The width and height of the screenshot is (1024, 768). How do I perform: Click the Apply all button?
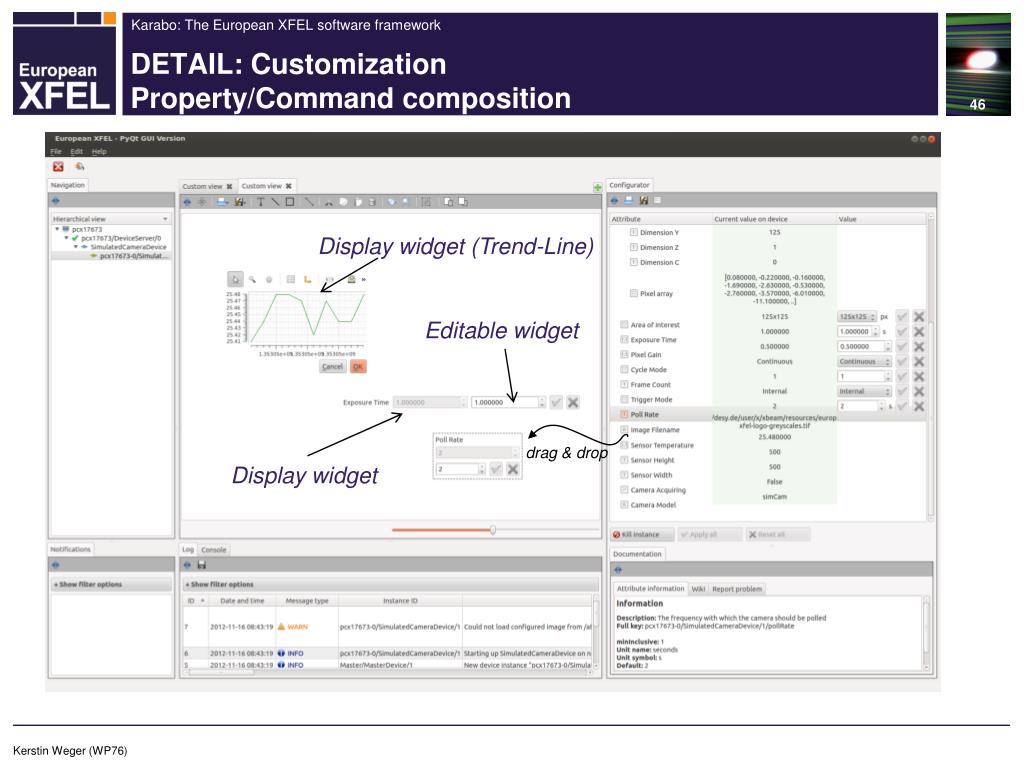coord(710,535)
